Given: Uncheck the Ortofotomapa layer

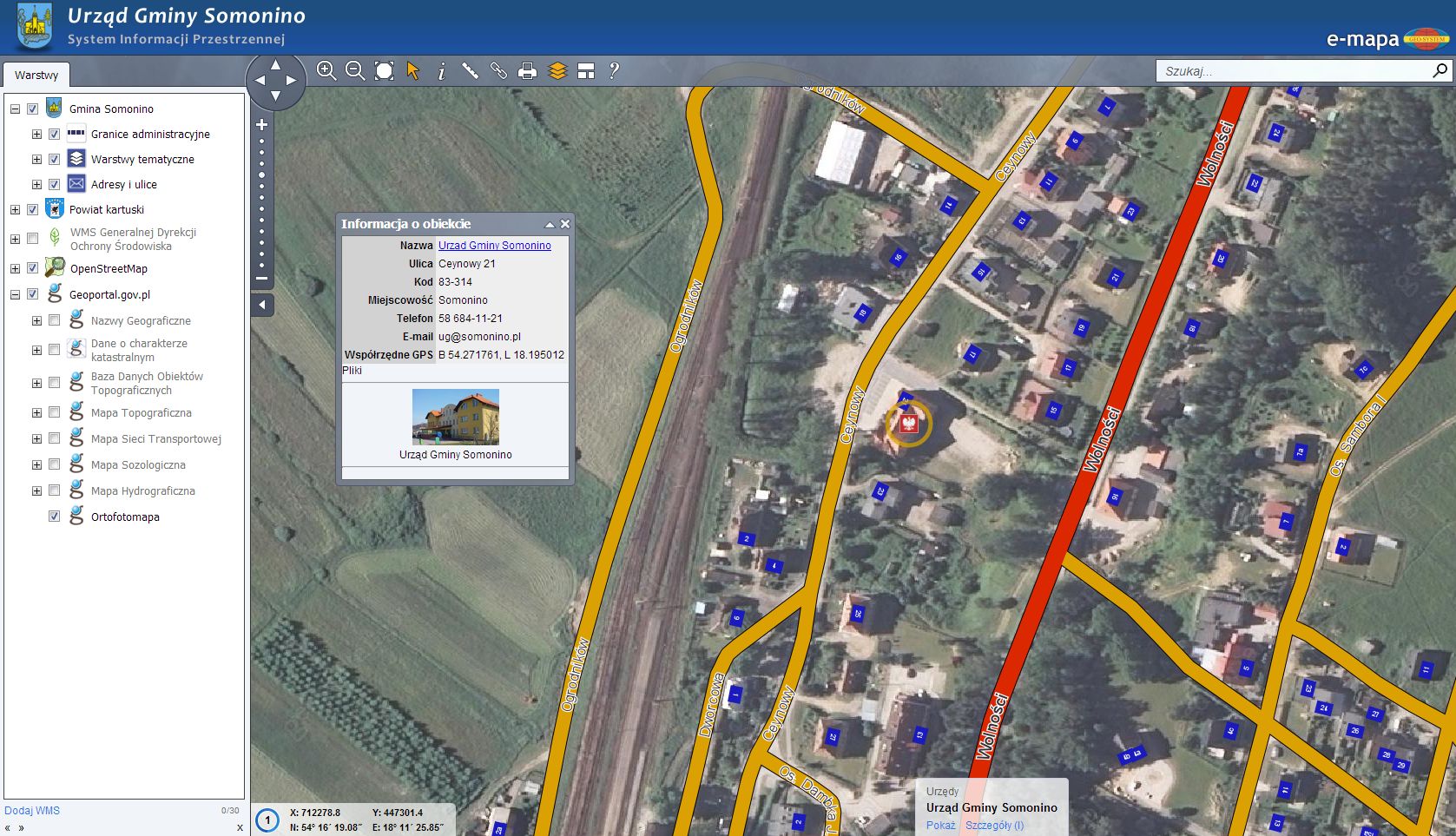Looking at the screenshot, I should coord(55,516).
